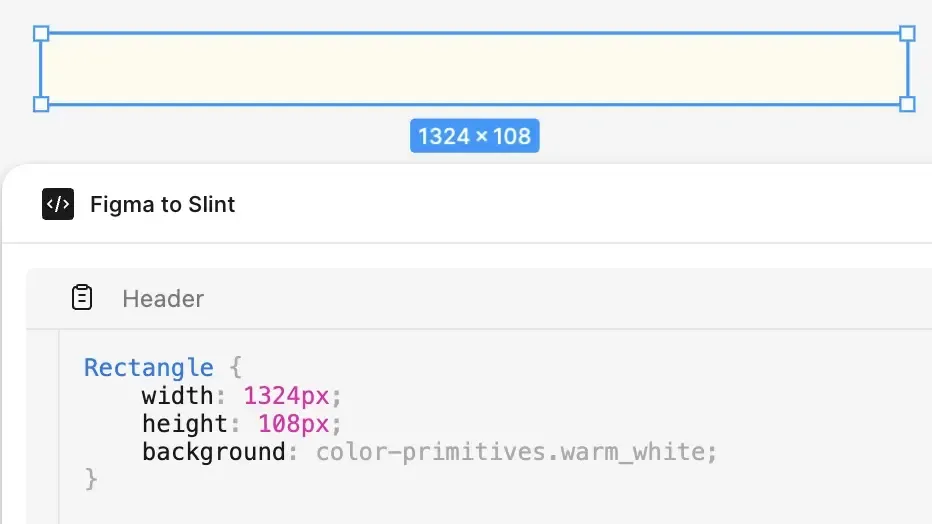Select the warm white rectangle on canvas

[x=474, y=69]
